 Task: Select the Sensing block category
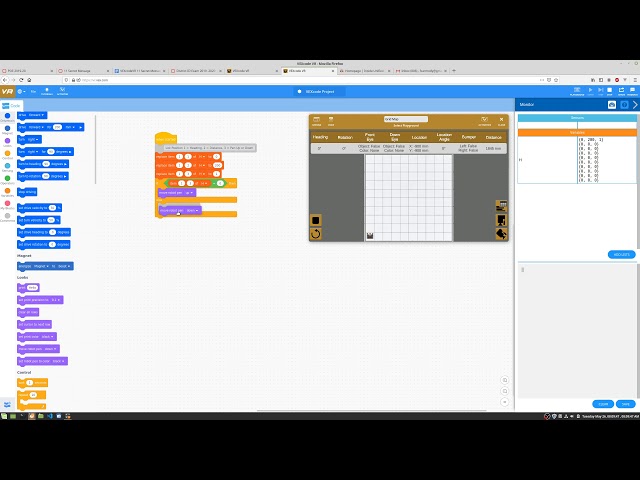click(x=7, y=167)
